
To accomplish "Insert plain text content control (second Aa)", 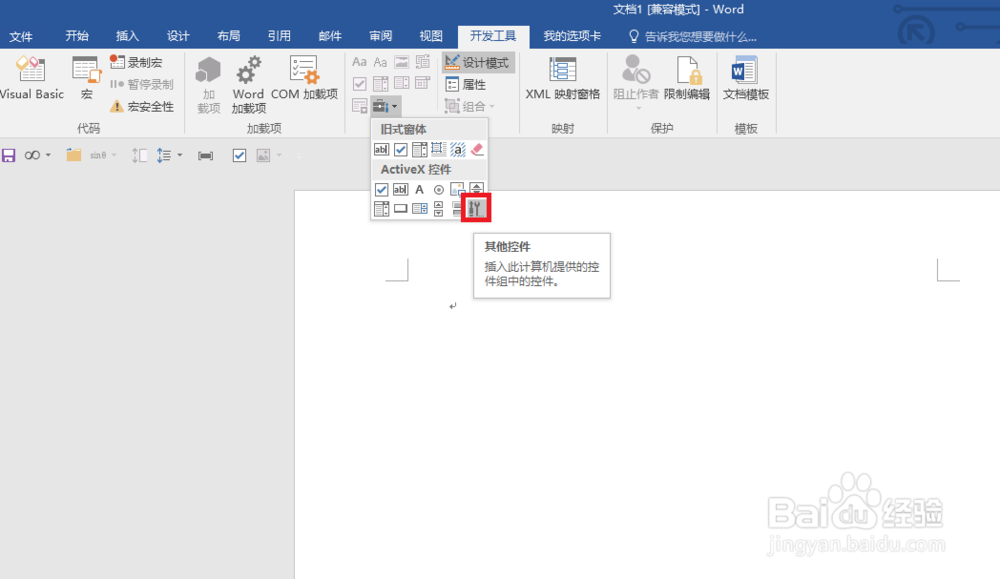I will 380,62.
